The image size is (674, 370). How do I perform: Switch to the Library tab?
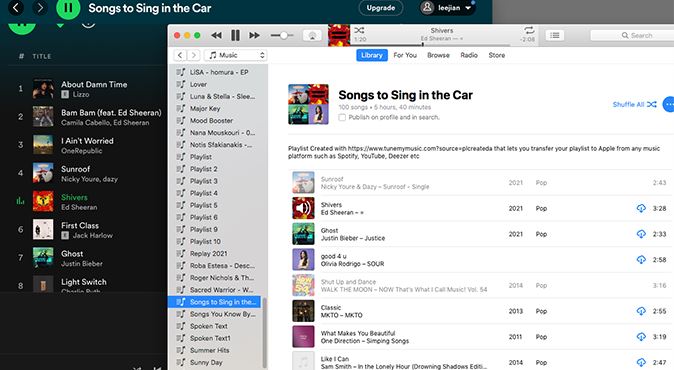tap(372, 55)
